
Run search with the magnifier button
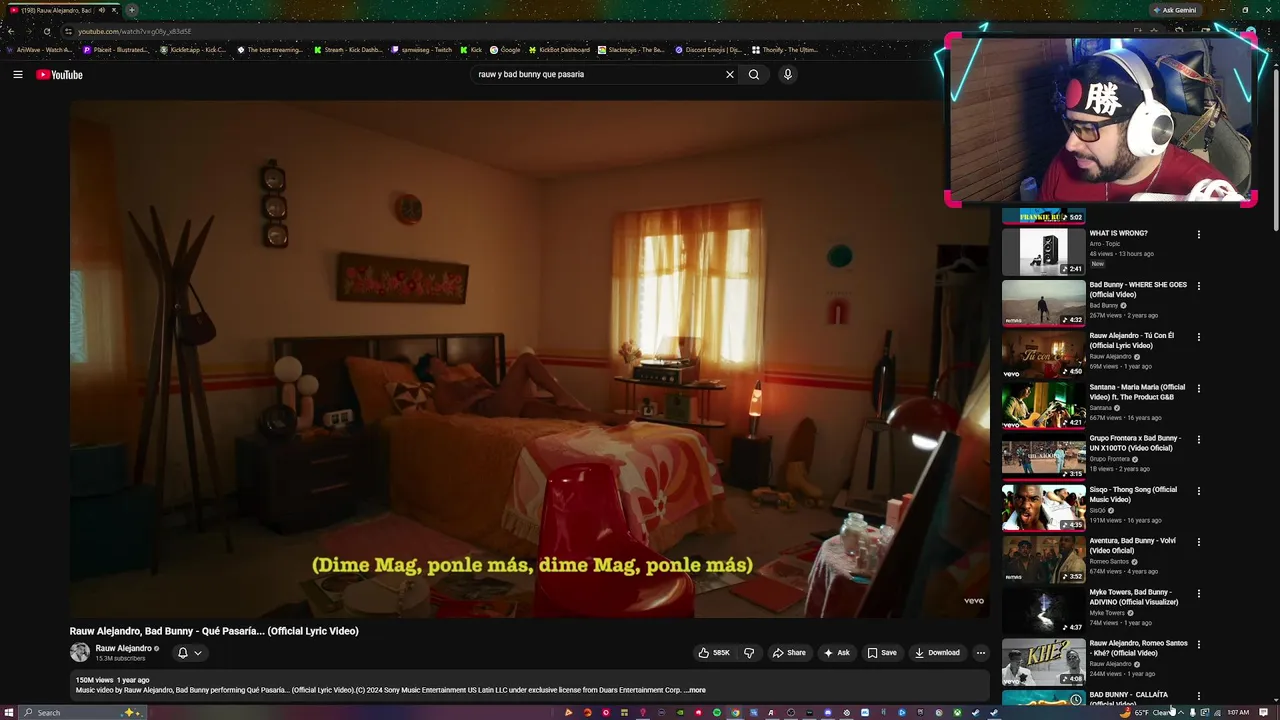754,74
